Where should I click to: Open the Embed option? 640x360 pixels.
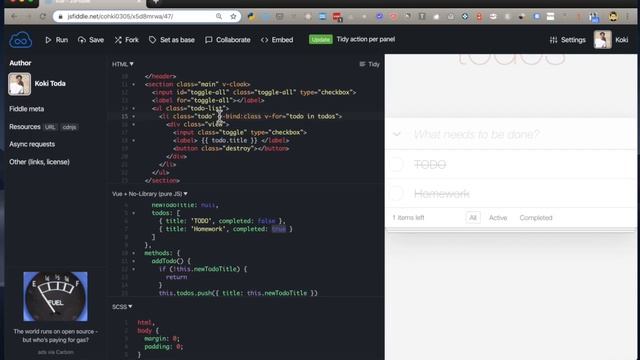click(x=277, y=40)
